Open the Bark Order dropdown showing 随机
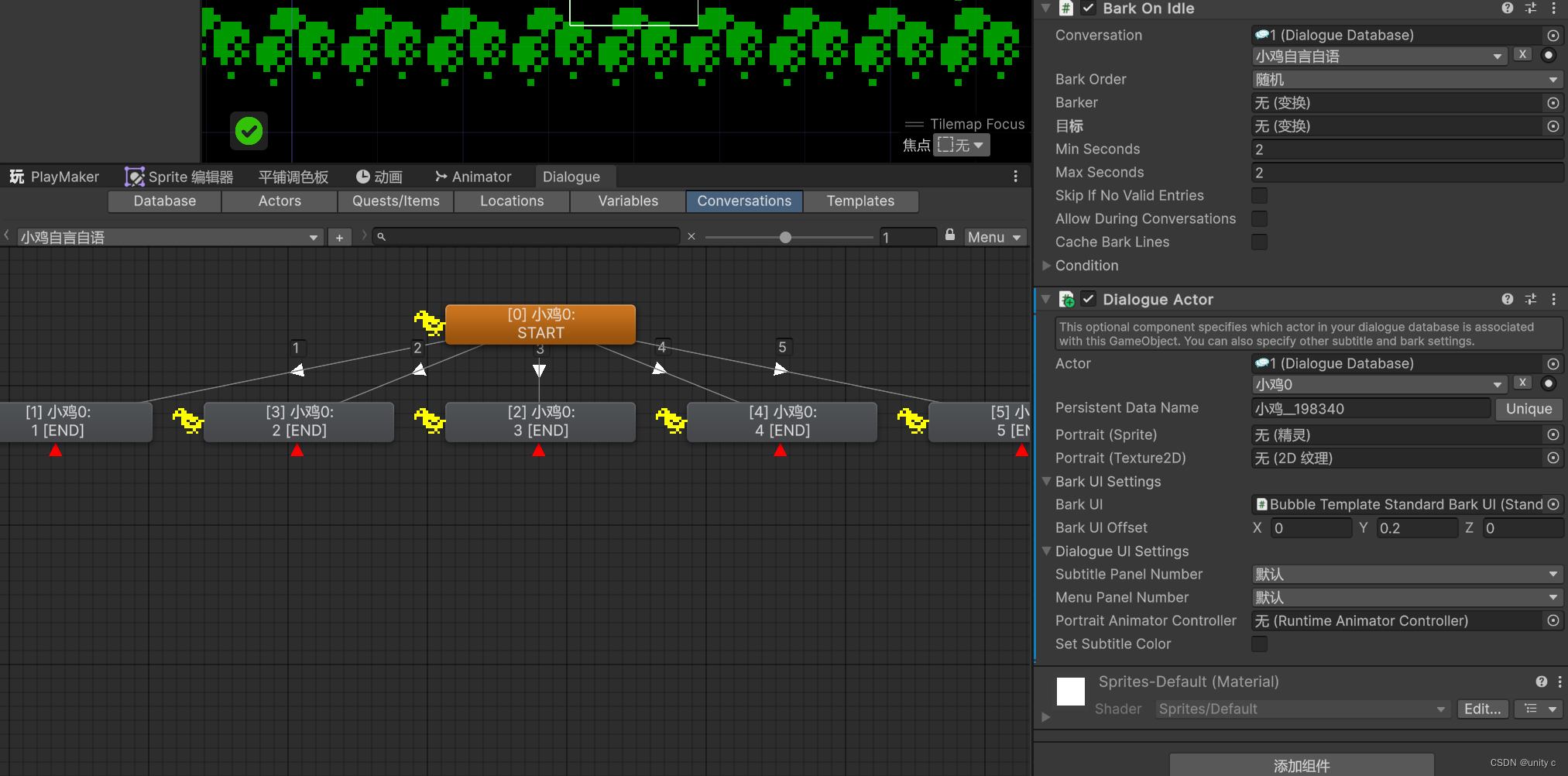The height and width of the screenshot is (776, 1568). [x=1406, y=79]
